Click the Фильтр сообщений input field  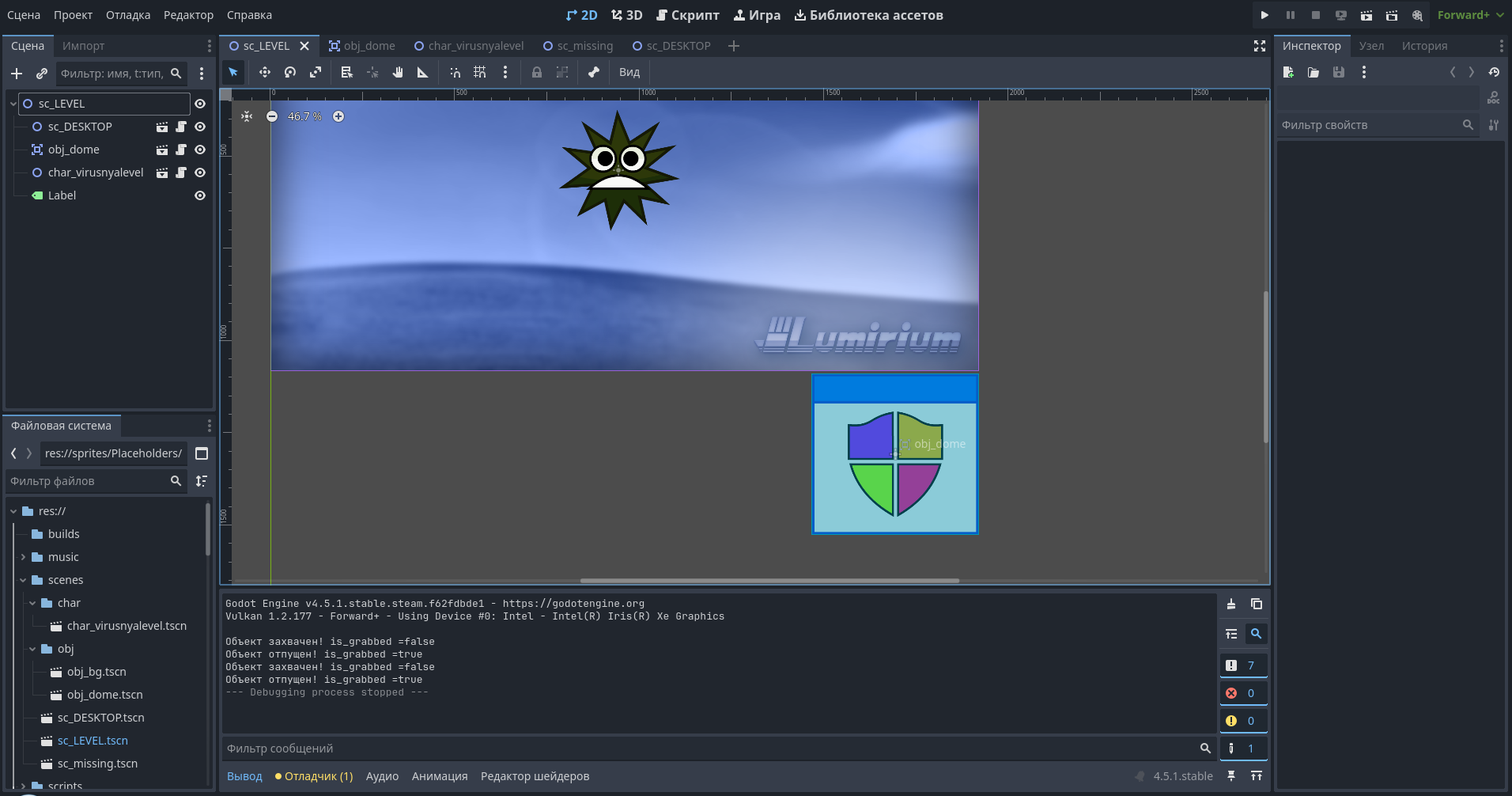pyautogui.click(x=712, y=749)
